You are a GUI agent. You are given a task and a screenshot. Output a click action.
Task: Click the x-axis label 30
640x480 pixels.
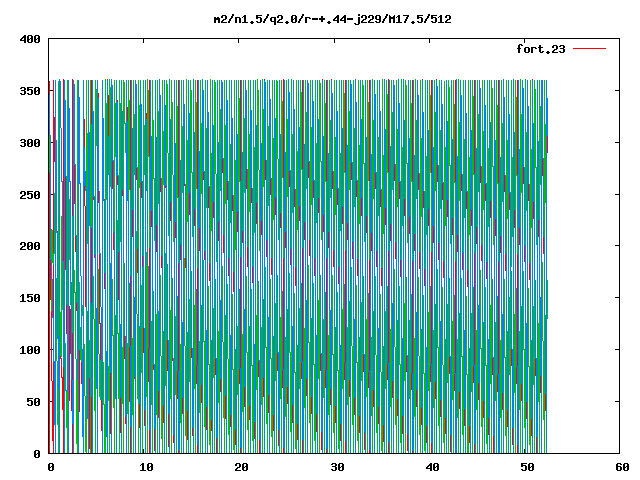click(x=337, y=467)
